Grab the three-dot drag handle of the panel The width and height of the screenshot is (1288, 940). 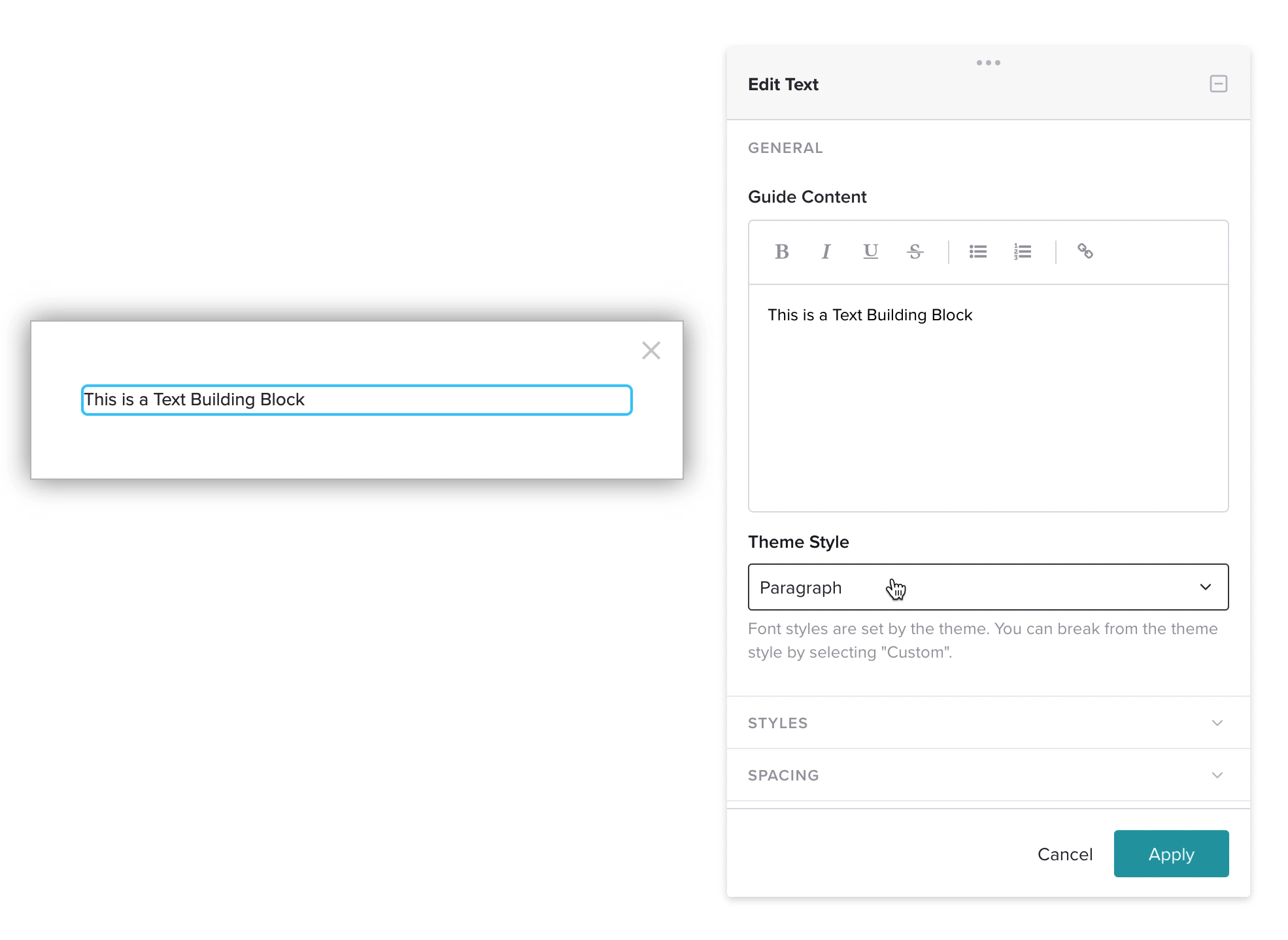click(x=988, y=63)
